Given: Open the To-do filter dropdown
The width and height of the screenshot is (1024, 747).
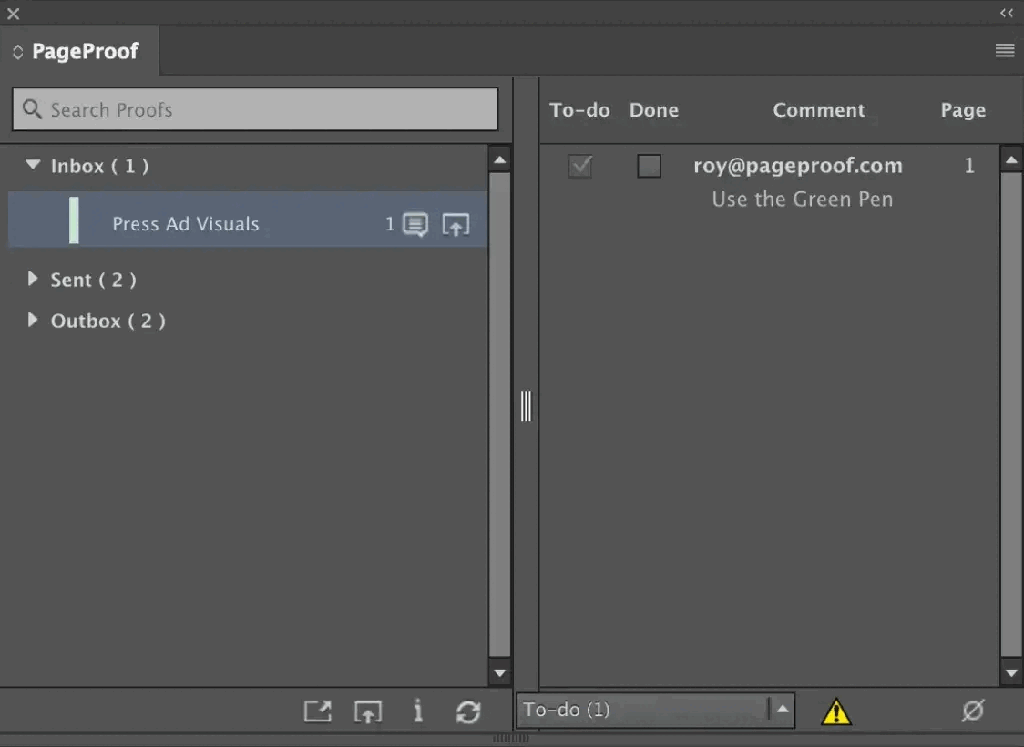Looking at the screenshot, I should 782,710.
